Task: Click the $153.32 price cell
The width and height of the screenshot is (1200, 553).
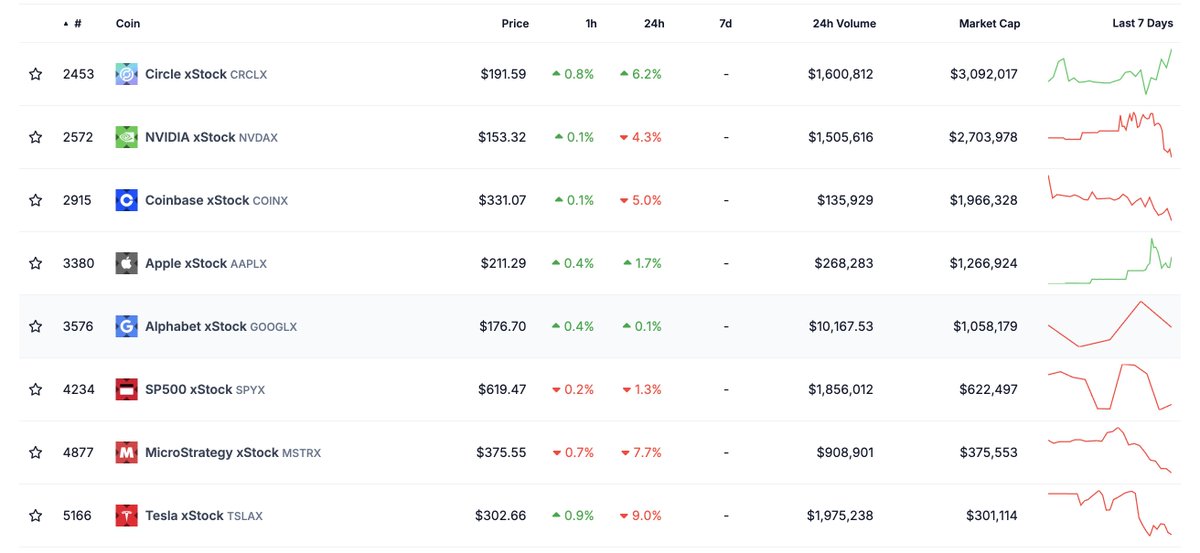Action: tap(502, 137)
